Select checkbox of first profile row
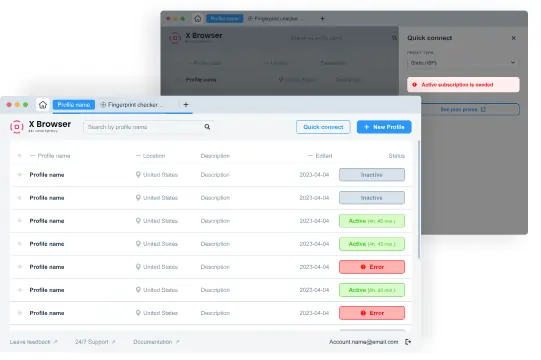 (20, 175)
